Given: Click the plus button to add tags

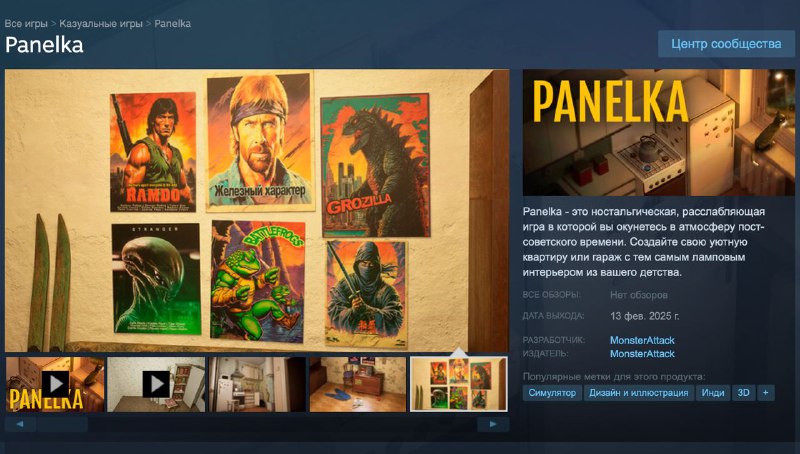Looking at the screenshot, I should click(766, 393).
